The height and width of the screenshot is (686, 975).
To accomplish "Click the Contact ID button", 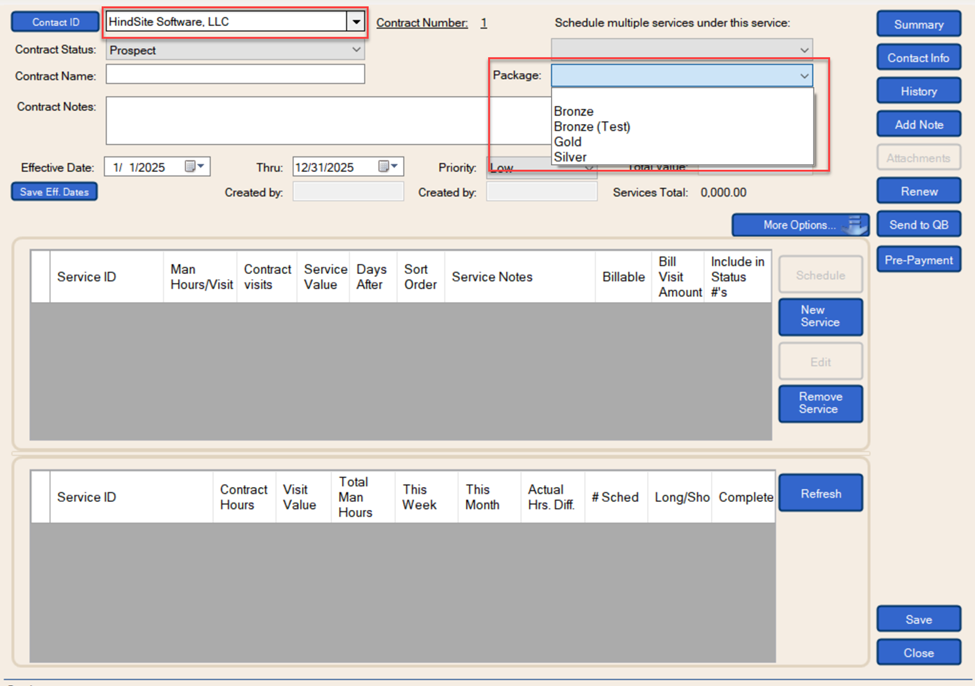I will pos(55,22).
